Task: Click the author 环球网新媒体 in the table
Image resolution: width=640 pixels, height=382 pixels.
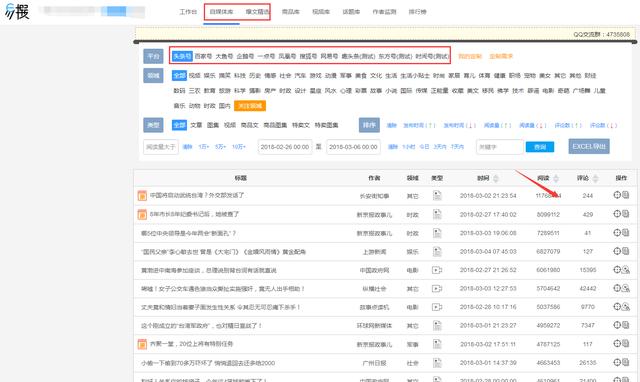Action: (x=374, y=326)
